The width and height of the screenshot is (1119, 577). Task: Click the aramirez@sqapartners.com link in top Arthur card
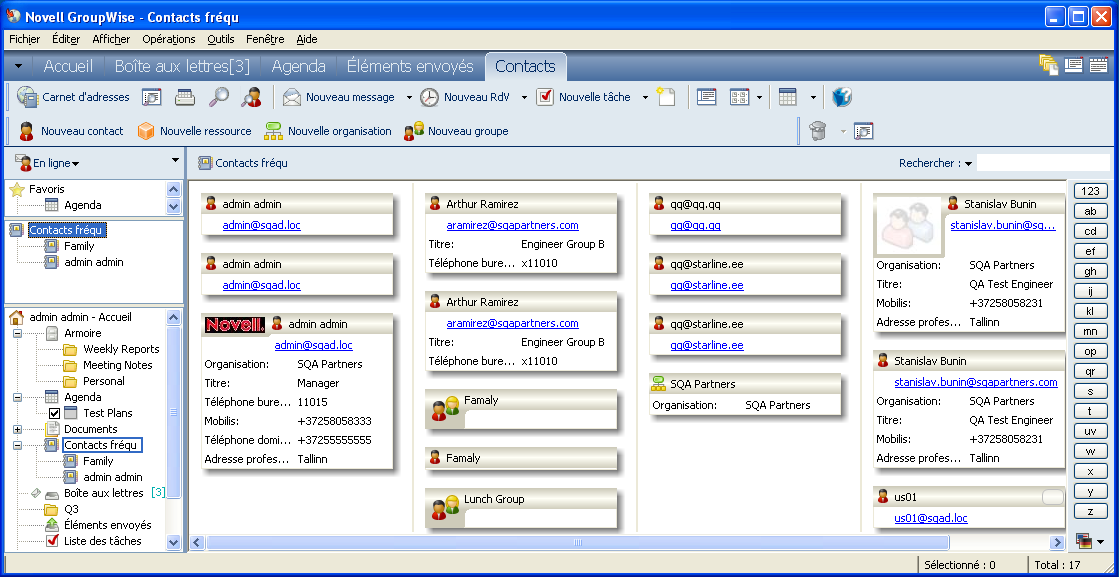click(512, 225)
